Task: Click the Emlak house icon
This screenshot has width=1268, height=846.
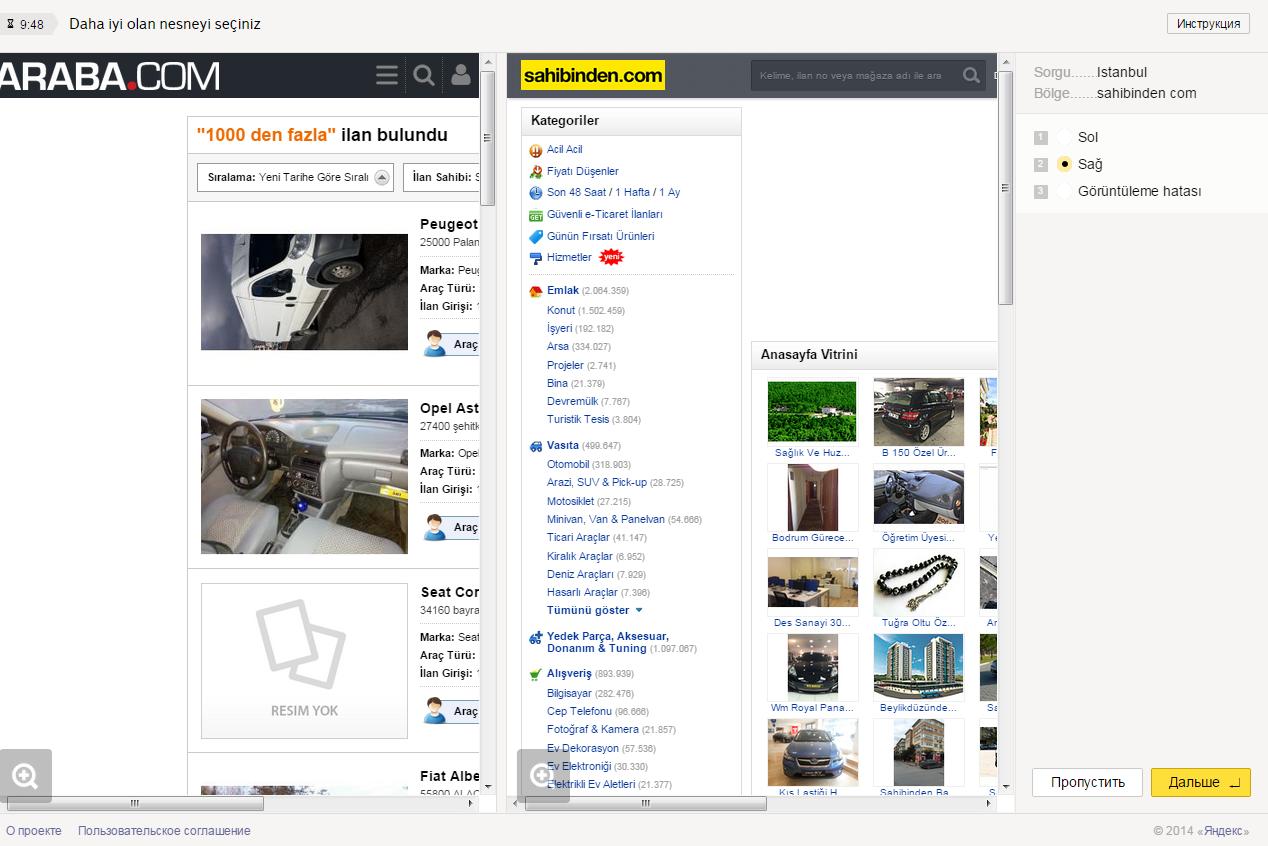Action: click(x=536, y=291)
